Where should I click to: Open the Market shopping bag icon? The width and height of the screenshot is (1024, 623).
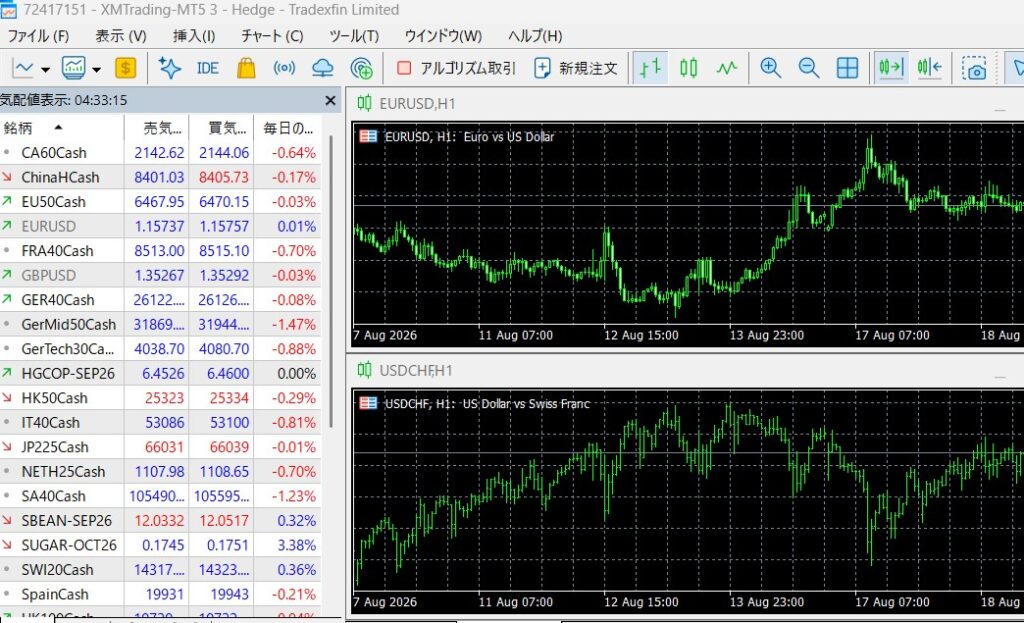coord(246,68)
